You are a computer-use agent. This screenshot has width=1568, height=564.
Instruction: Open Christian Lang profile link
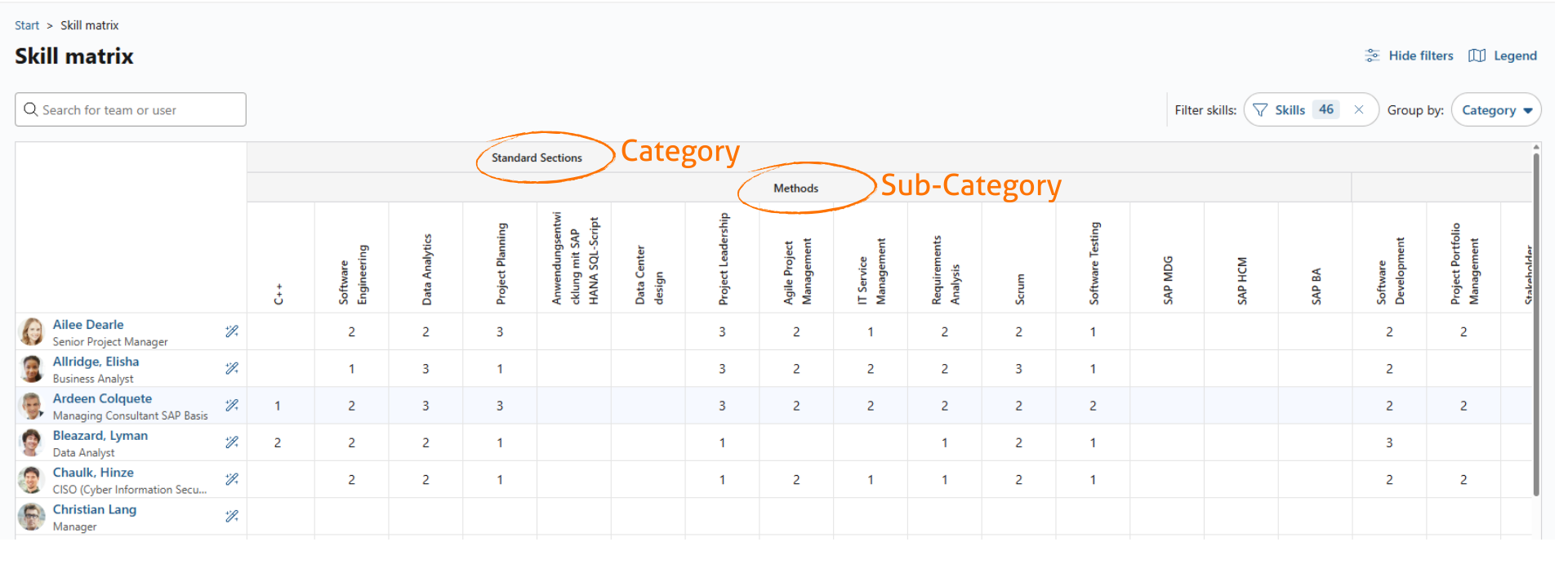(x=95, y=509)
